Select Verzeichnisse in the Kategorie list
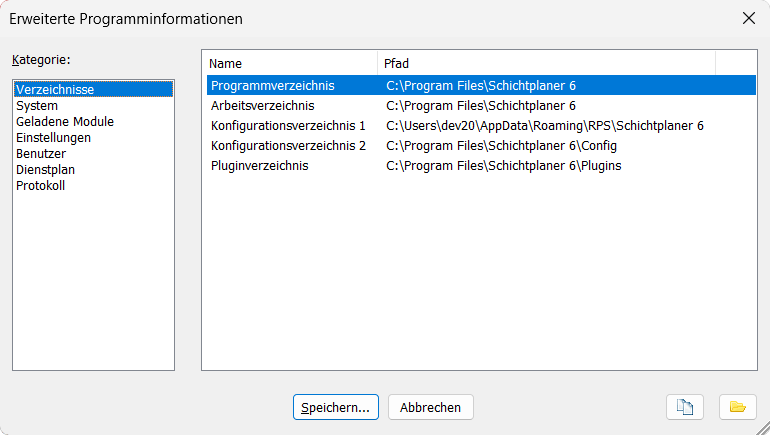 (x=93, y=89)
